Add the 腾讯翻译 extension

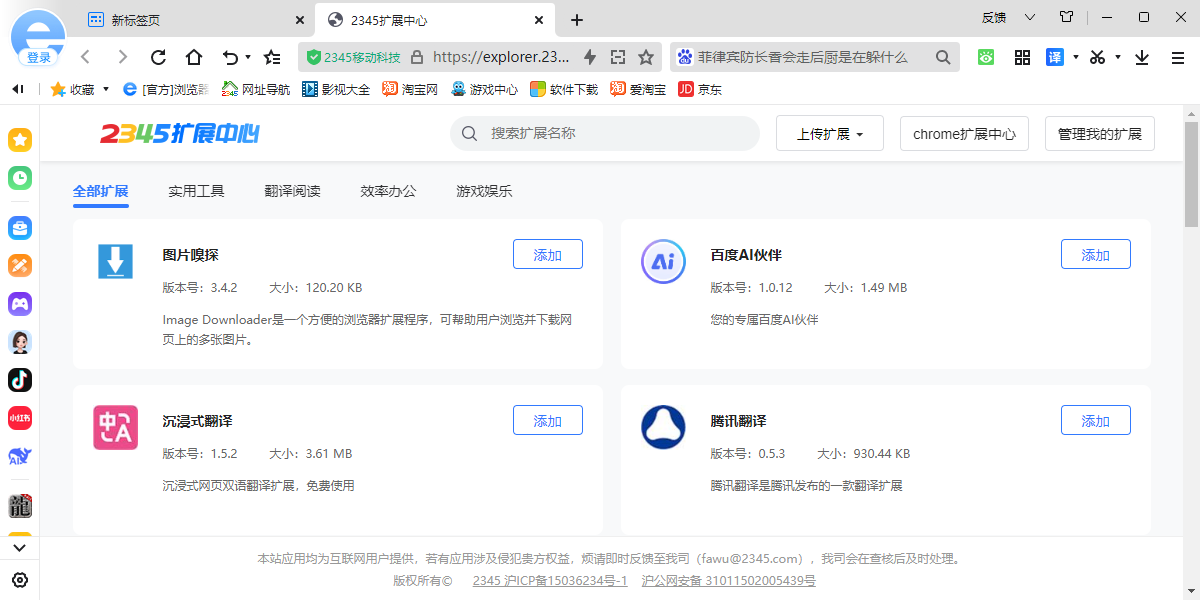pyautogui.click(x=1096, y=421)
